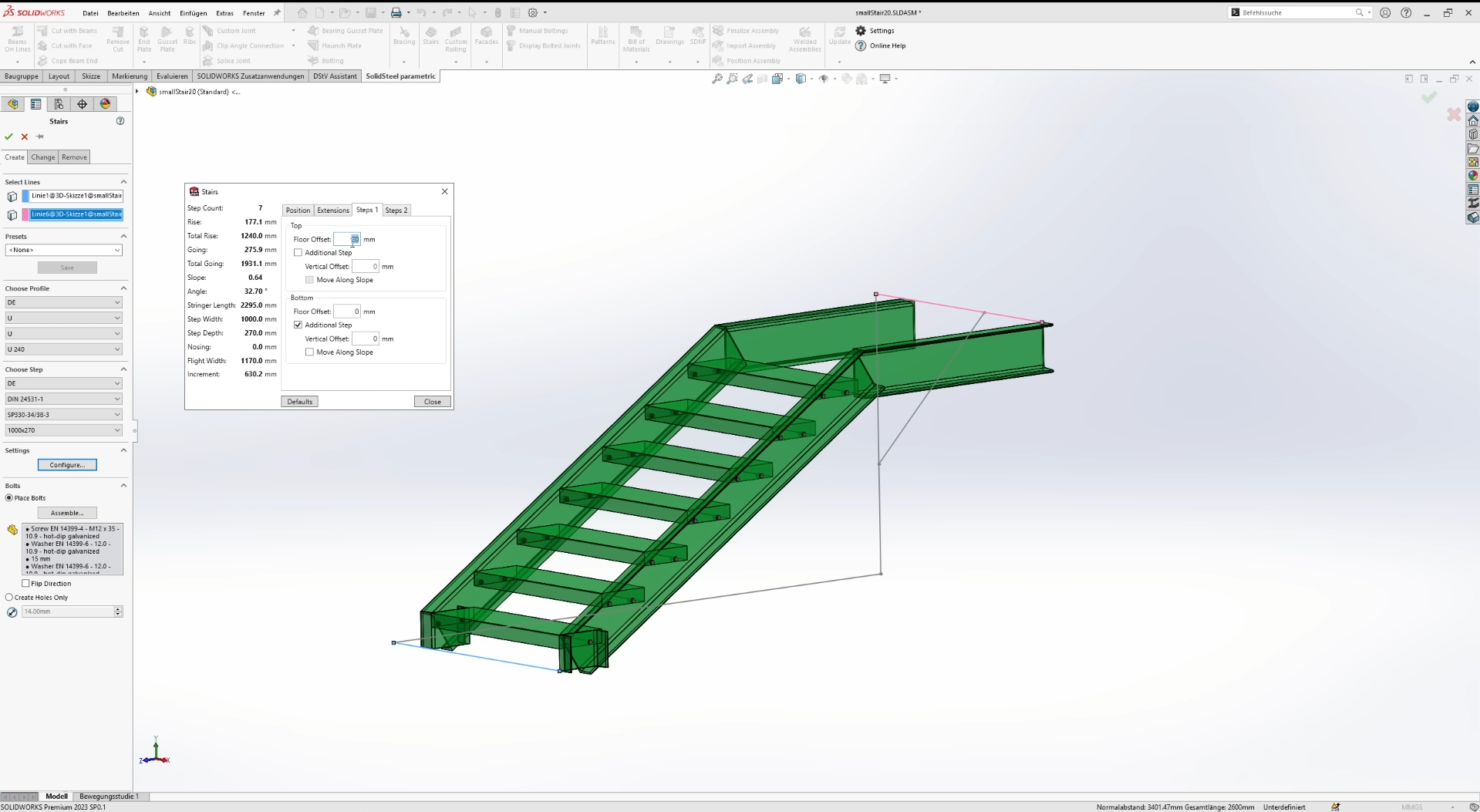The width and height of the screenshot is (1480, 812).
Task: Enable the Flip Direction checkbox
Action: [x=25, y=584]
